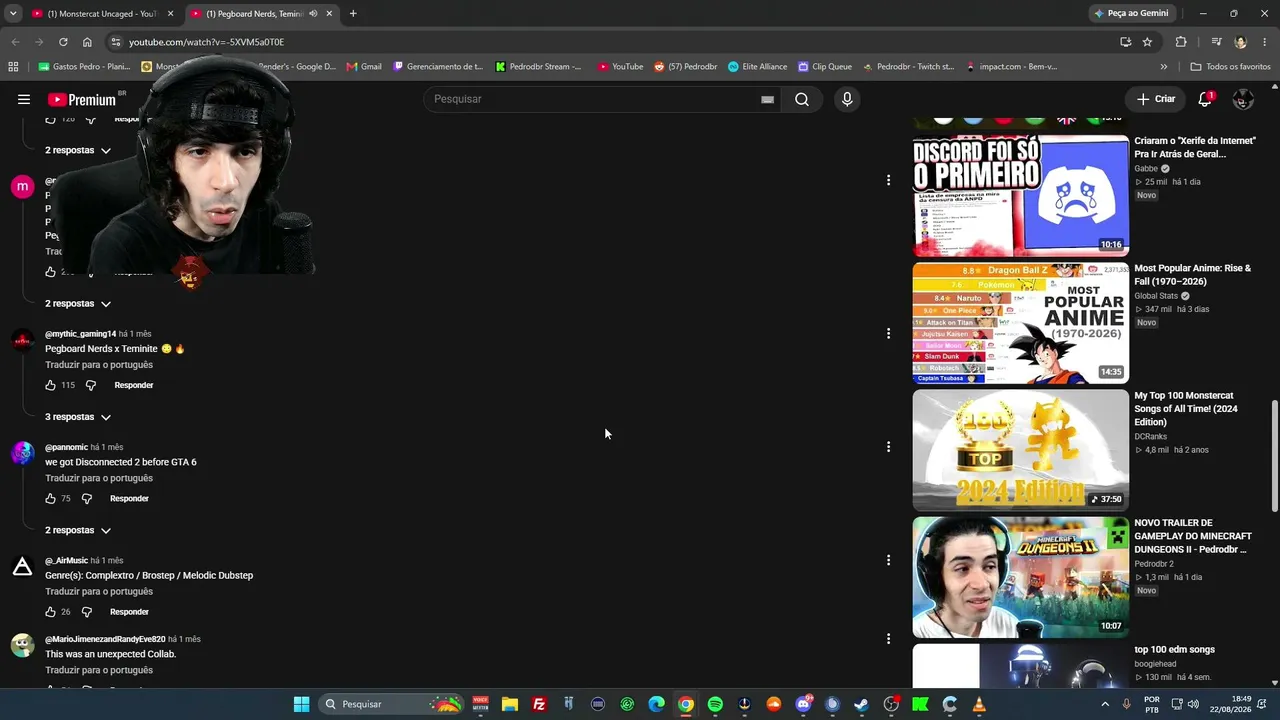
Task: Open a new Chrome tab
Action: click(x=353, y=14)
